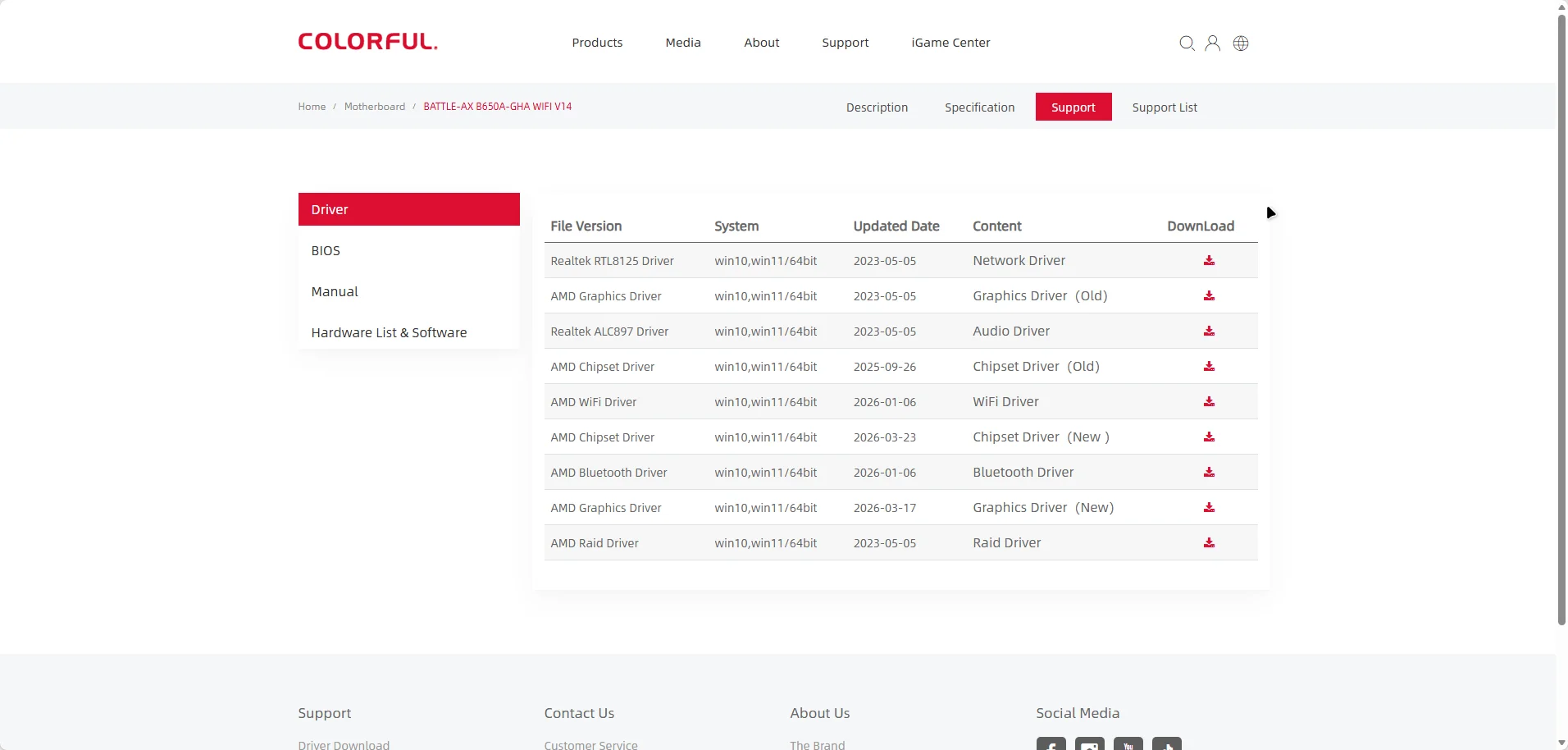Click the Graphics Driver (Old) content cell
This screenshot has width=1568, height=750.
[x=1040, y=296]
